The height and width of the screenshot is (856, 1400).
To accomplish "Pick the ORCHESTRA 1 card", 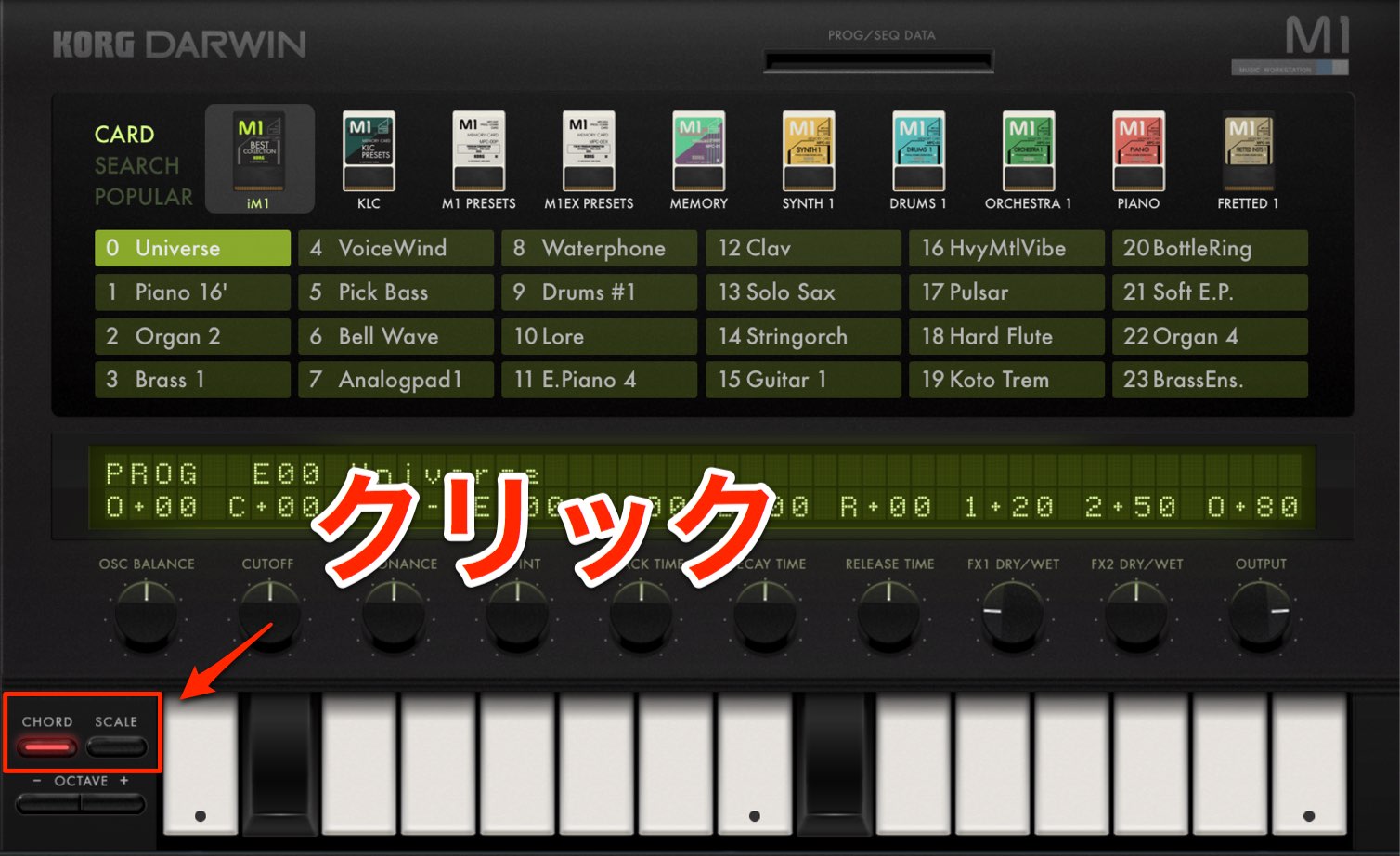I will pyautogui.click(x=1029, y=160).
